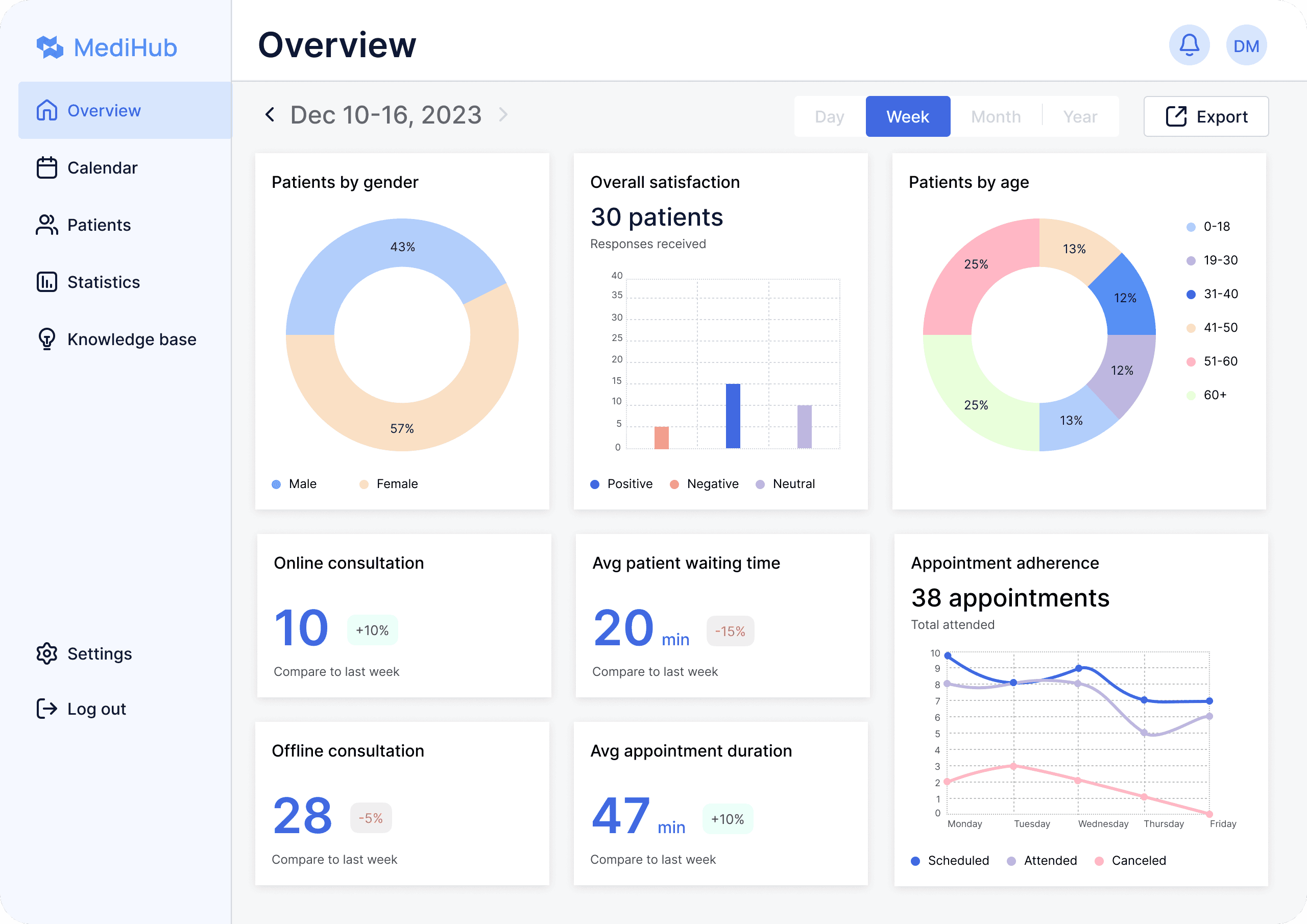Image resolution: width=1307 pixels, height=924 pixels.
Task: Click the Scheduled legend swatch
Action: pyautogui.click(x=915, y=861)
